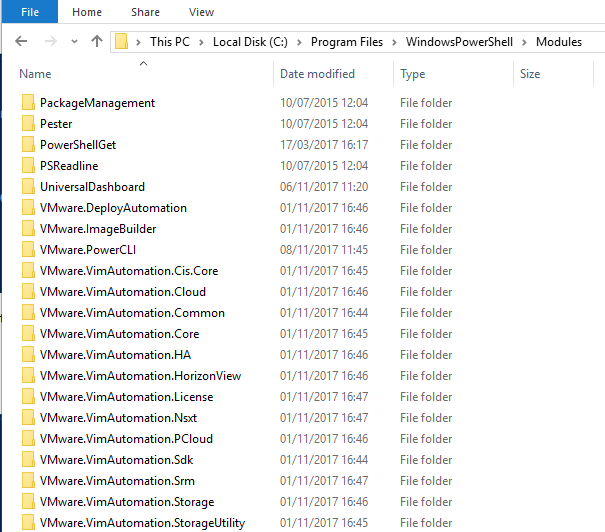Click the PackageManagement folder name

tap(97, 103)
